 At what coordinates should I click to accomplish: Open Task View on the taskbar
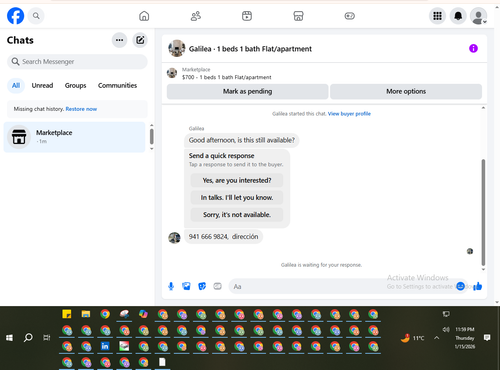click(x=47, y=338)
